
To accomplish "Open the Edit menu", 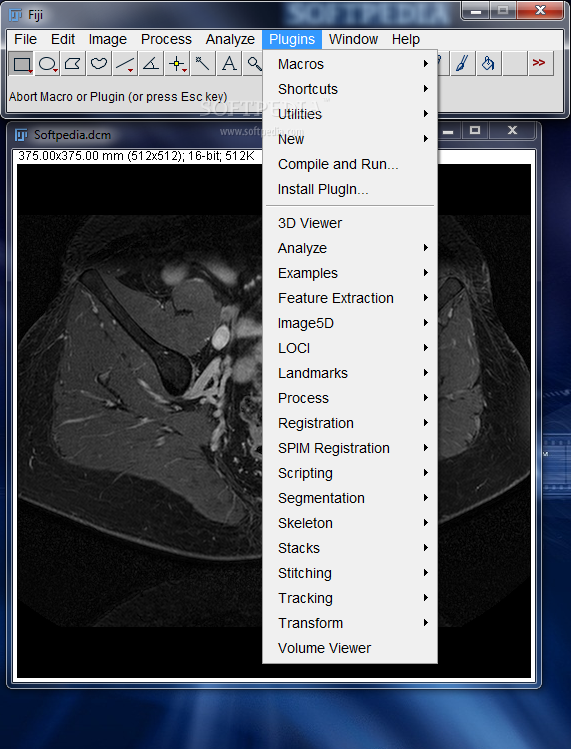I will coord(63,39).
